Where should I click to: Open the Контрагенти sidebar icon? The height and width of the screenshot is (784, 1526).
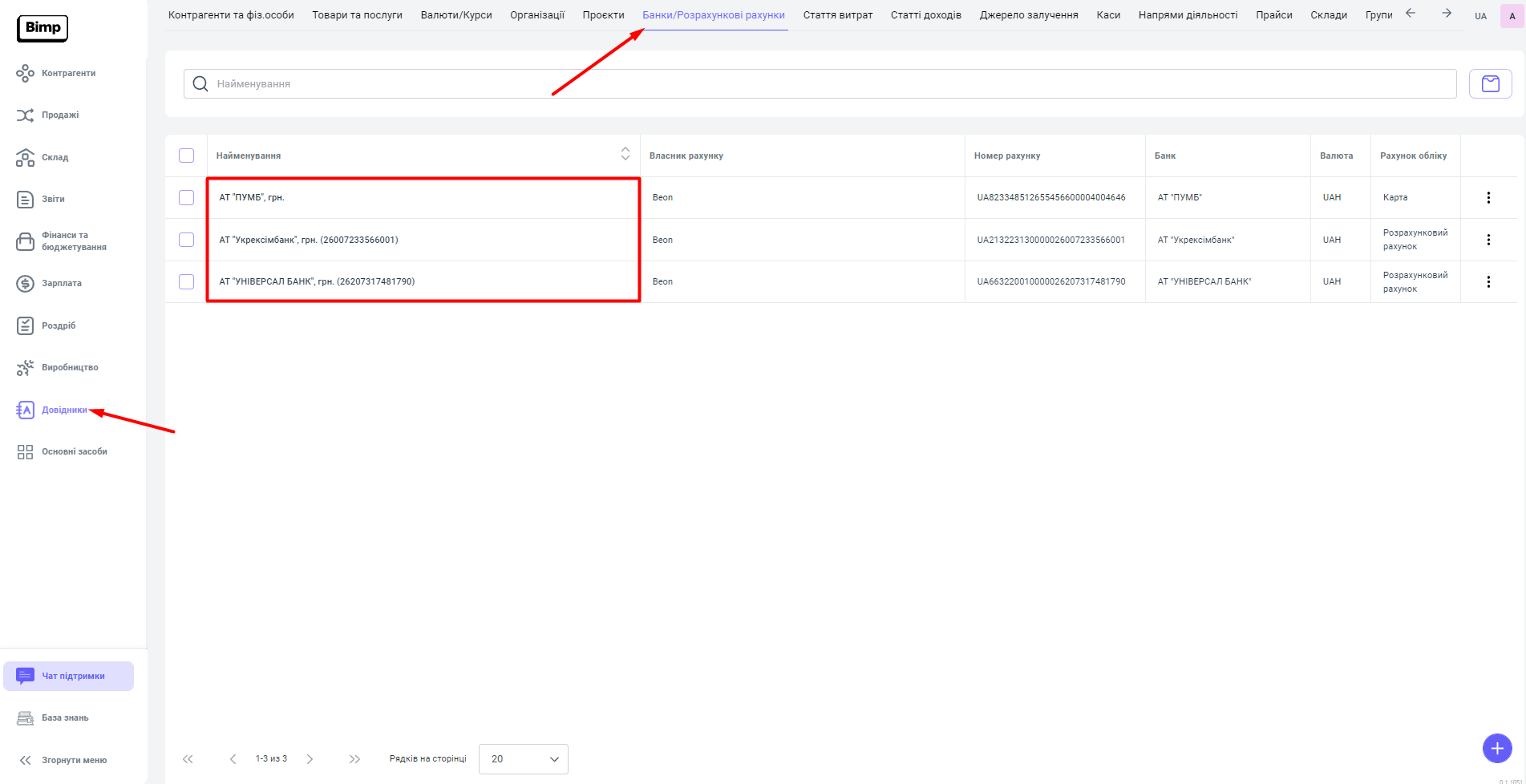[x=25, y=74]
